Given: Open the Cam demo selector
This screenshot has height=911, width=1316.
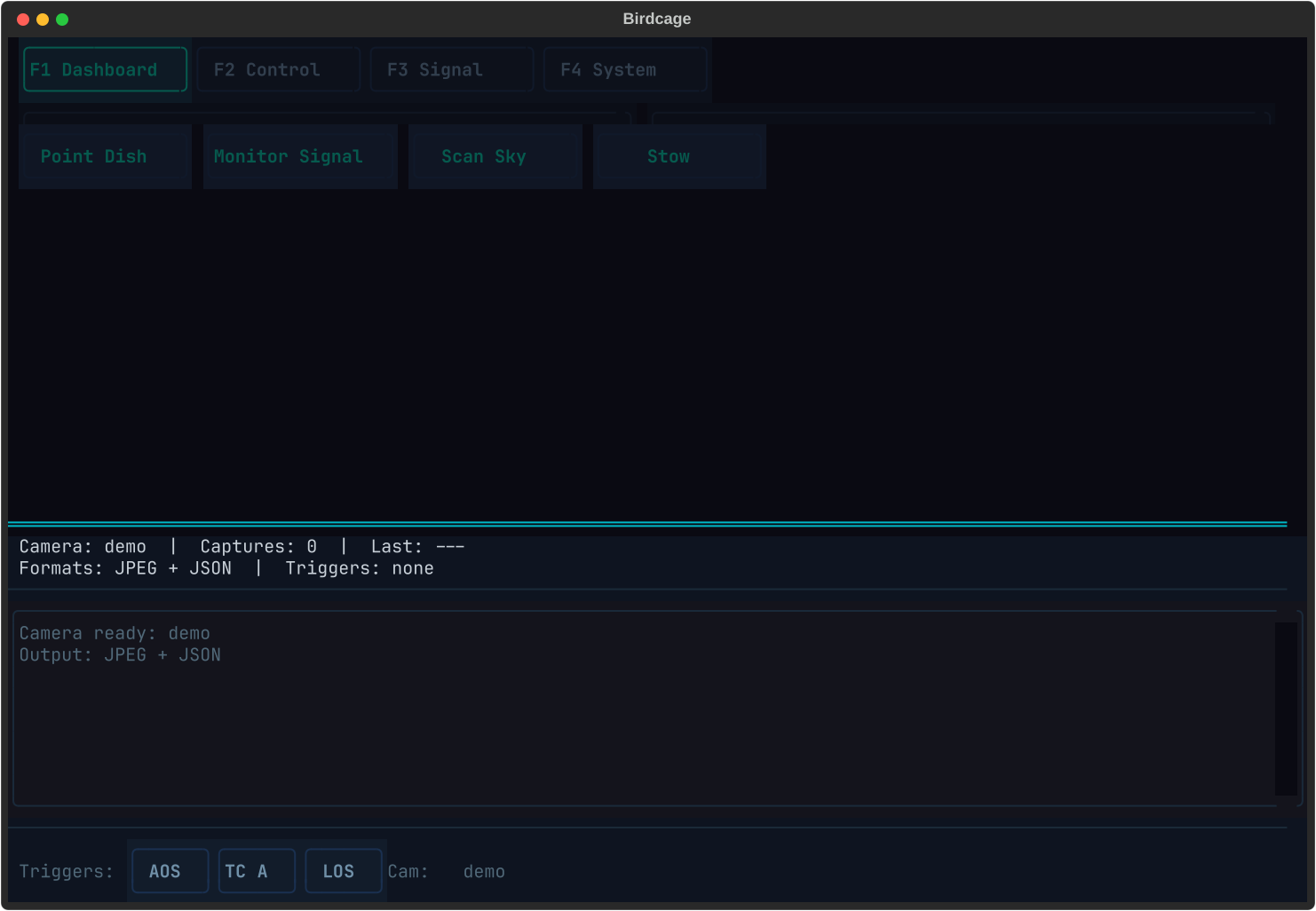Looking at the screenshot, I should 484,872.
